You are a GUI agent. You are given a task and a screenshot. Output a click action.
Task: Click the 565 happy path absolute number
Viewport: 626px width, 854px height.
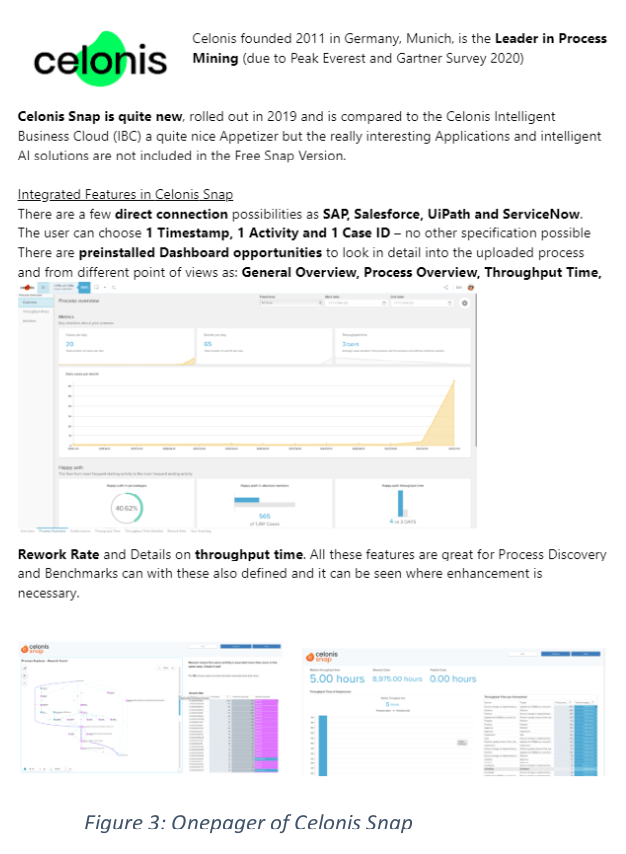[265, 516]
